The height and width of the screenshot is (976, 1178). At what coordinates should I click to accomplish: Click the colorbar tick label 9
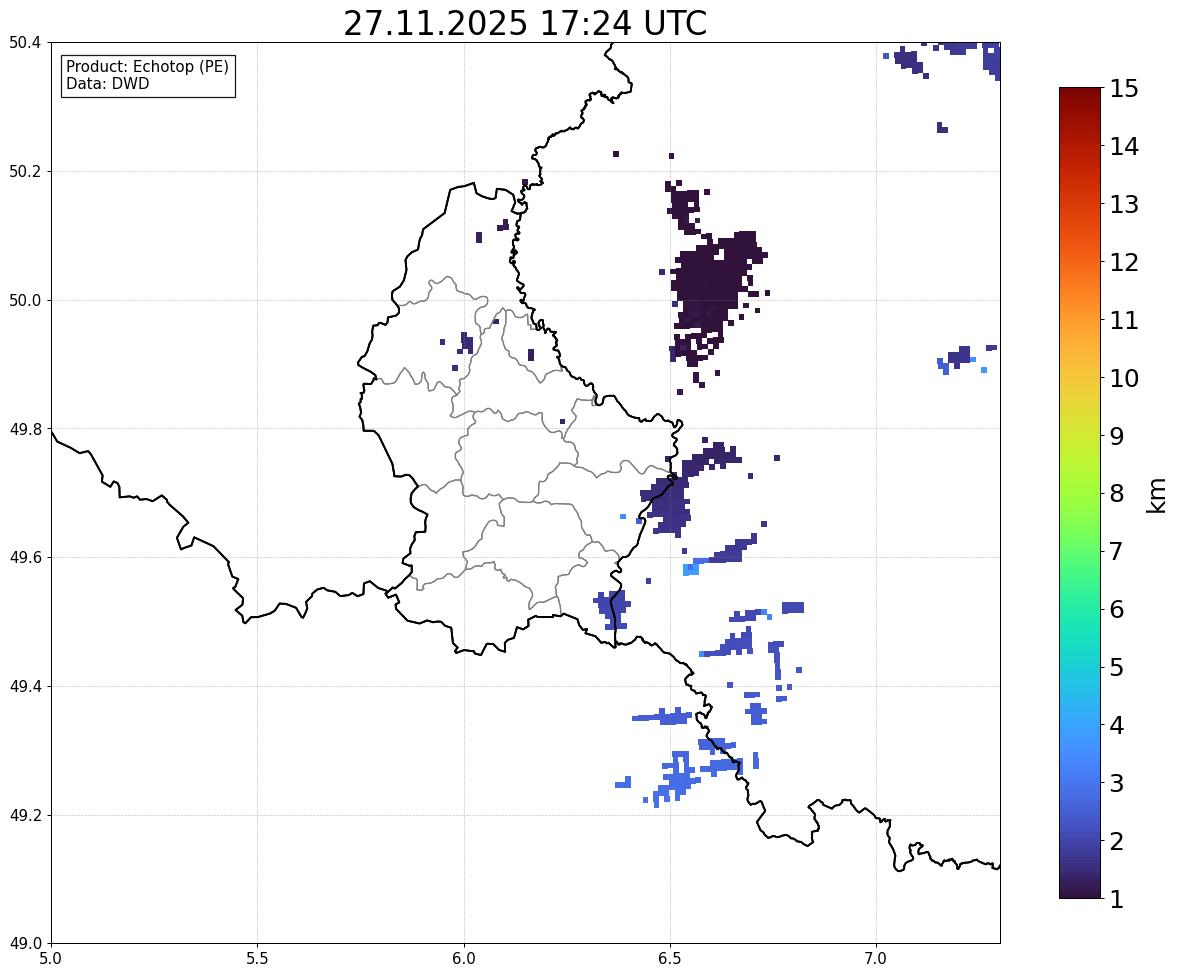click(x=1116, y=436)
